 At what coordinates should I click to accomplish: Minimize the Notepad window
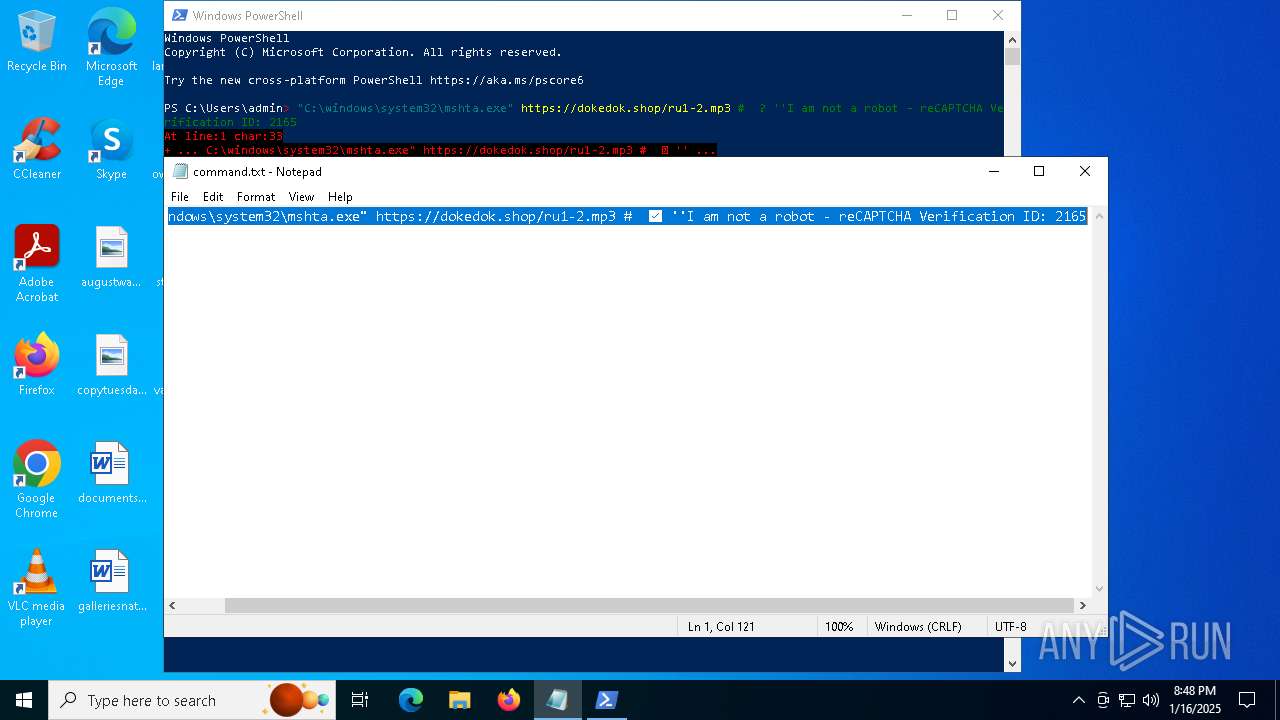[993, 171]
